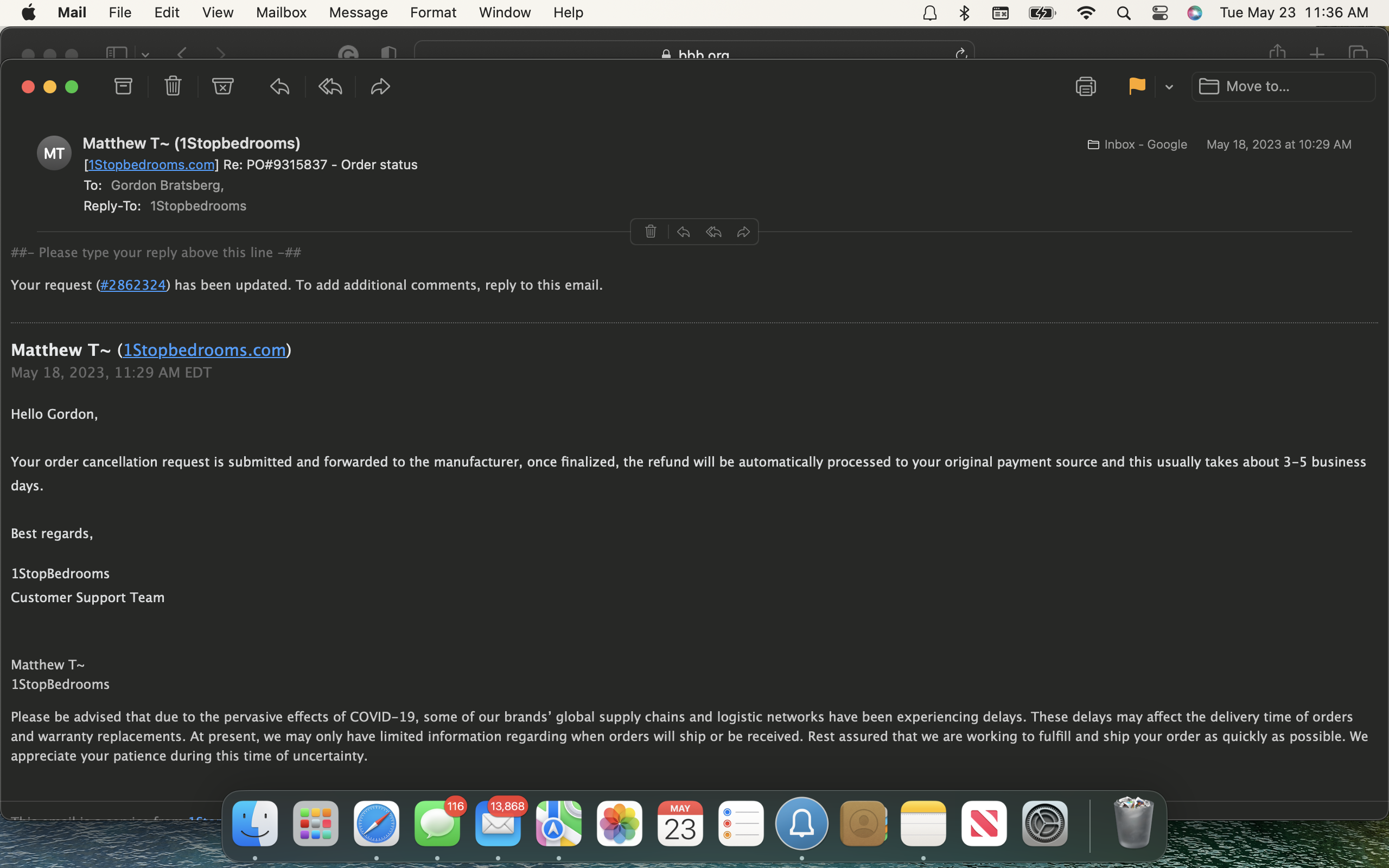Delete the email using the toolbar trash icon
The width and height of the screenshot is (1389, 868).
click(x=173, y=87)
